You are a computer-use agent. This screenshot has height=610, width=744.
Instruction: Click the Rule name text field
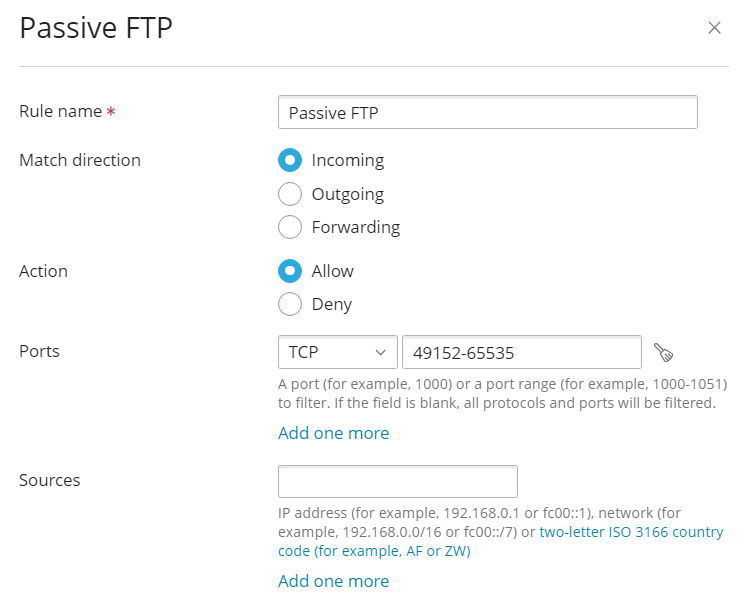[487, 113]
